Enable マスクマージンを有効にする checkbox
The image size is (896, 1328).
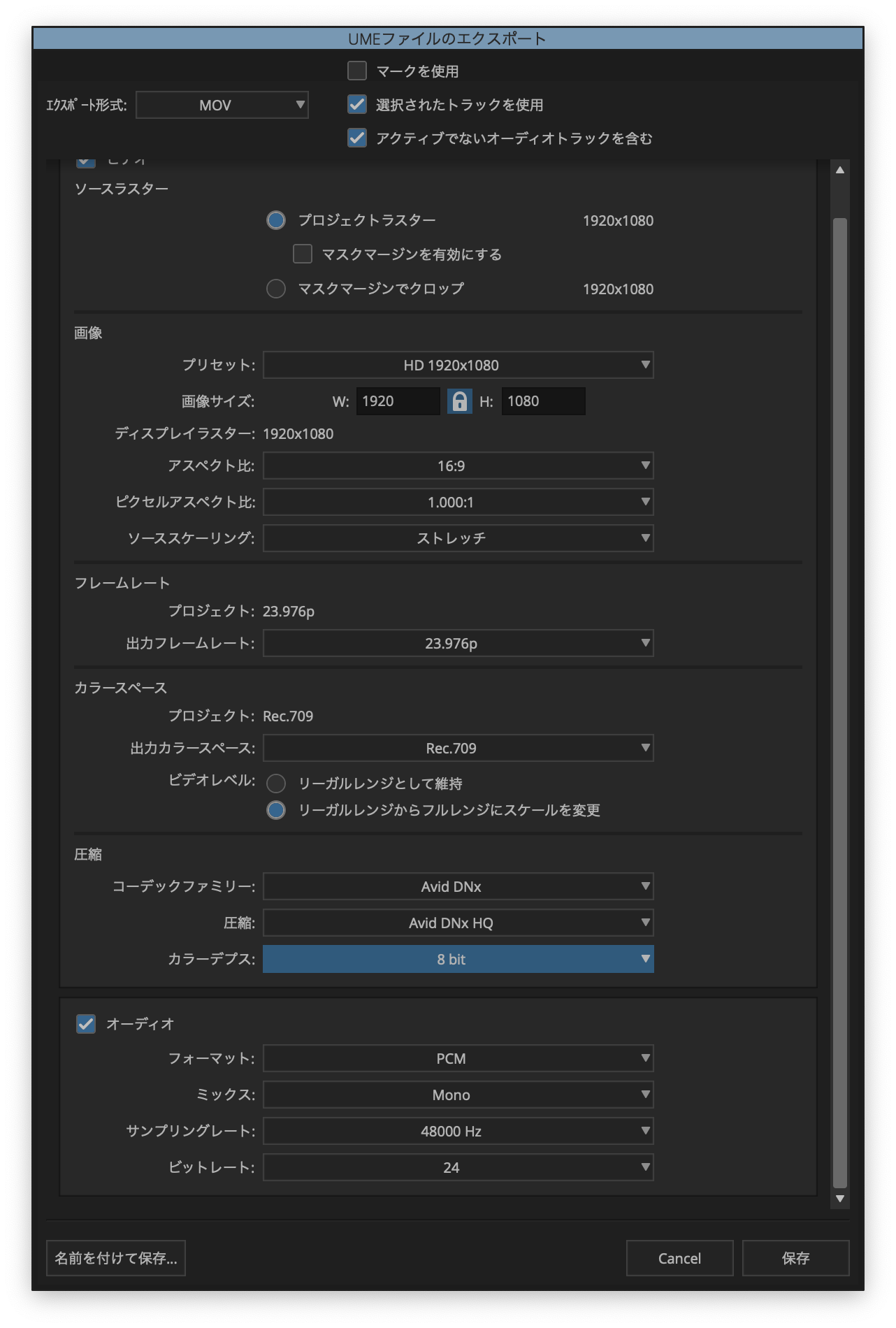click(x=303, y=254)
